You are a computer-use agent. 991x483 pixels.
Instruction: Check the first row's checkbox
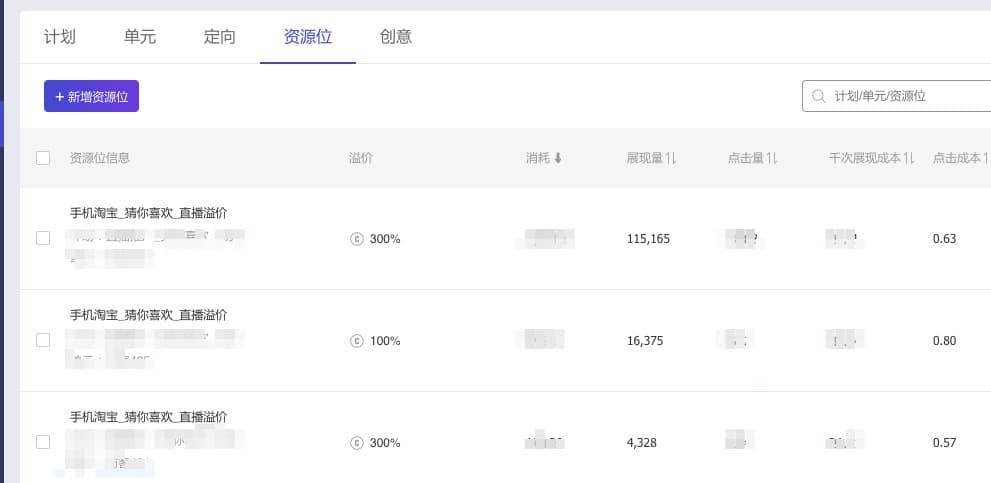[x=43, y=239]
